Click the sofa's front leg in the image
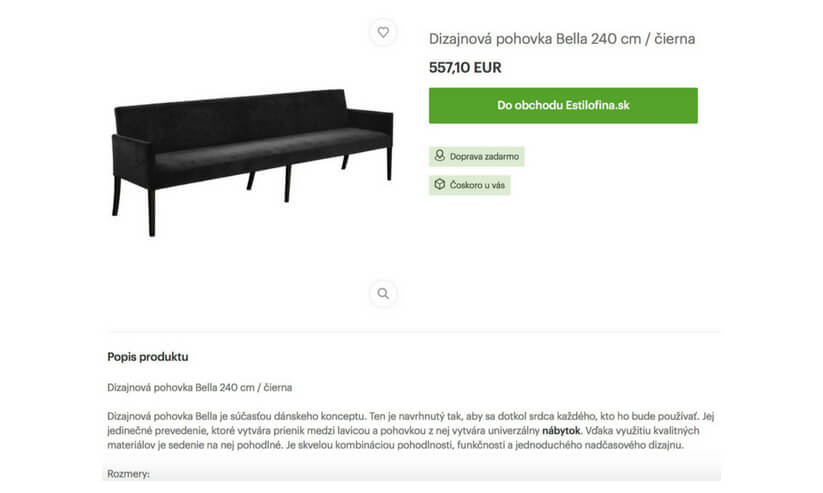Viewport: 823px width, 493px height. click(152, 212)
